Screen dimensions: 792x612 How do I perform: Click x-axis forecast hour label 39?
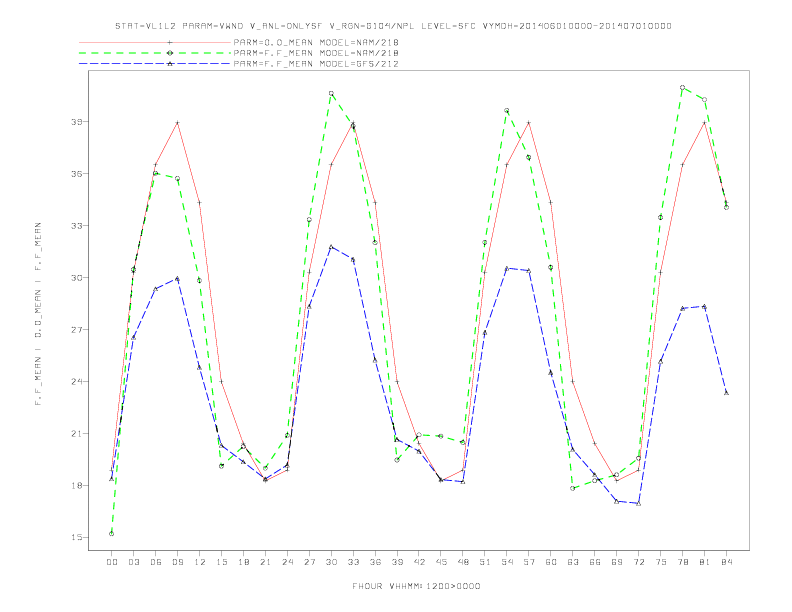397,562
